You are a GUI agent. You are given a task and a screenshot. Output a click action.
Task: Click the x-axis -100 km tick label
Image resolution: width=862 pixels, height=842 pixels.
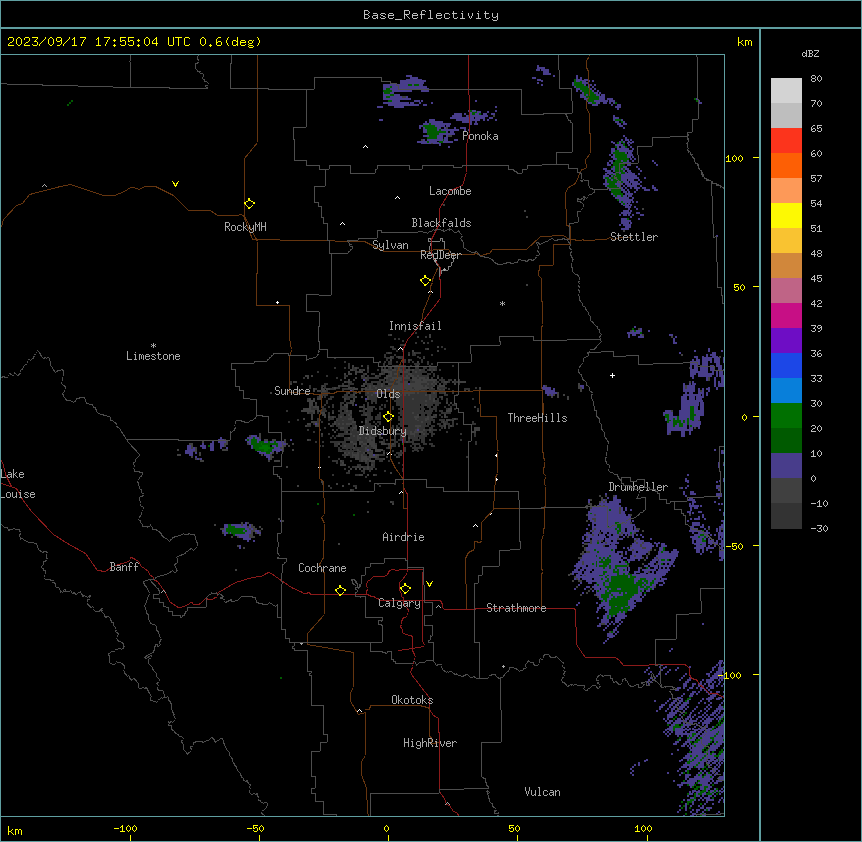(x=125, y=828)
